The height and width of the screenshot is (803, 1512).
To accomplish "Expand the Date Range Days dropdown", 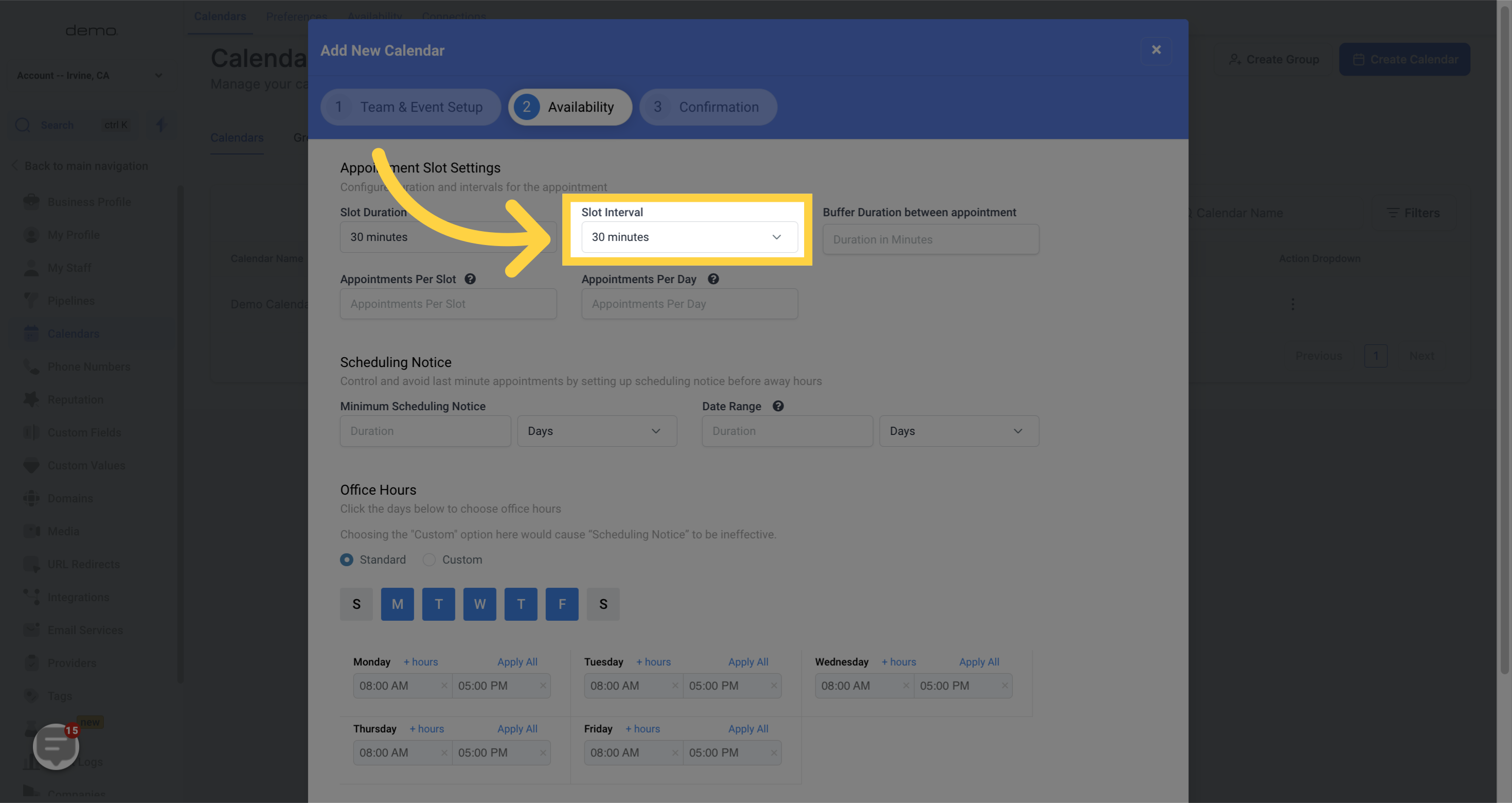I will pos(958,431).
